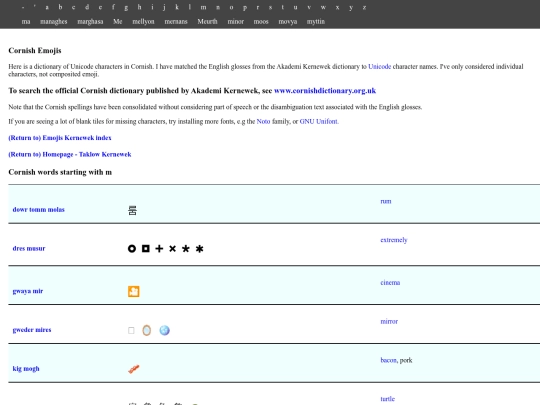Jump to letter 'g' in the alphabet bar
Image resolution: width=540 pixels, height=405 pixels.
[x=126, y=7]
